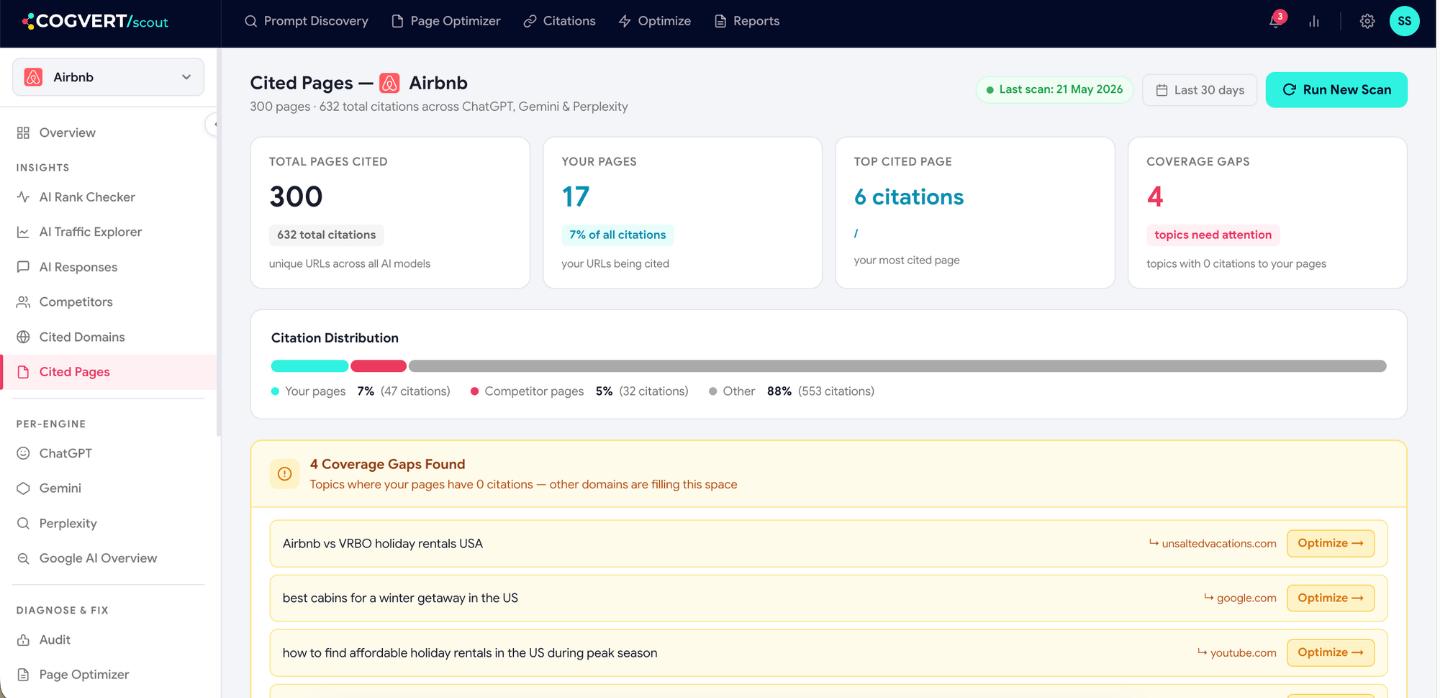Screen dimensions: 1440x698
Task: Open the Optimize top menu item
Action: (x=655, y=21)
